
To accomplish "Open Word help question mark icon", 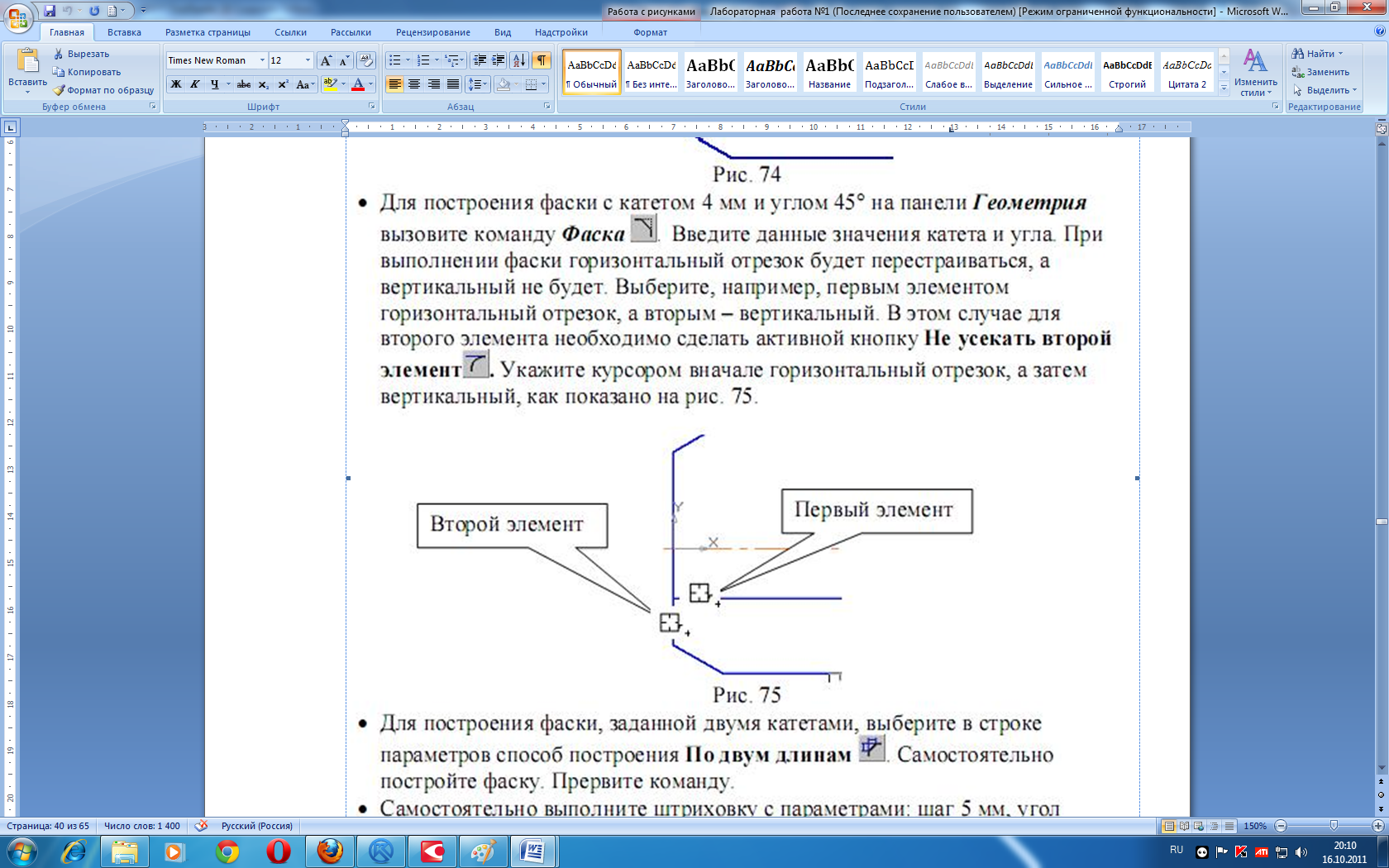I will pyautogui.click(x=1379, y=31).
